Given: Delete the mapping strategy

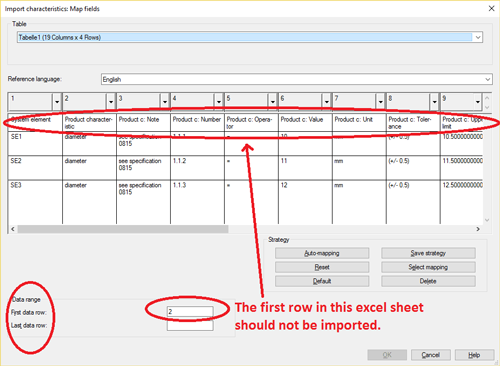Looking at the screenshot, I should 428,281.
